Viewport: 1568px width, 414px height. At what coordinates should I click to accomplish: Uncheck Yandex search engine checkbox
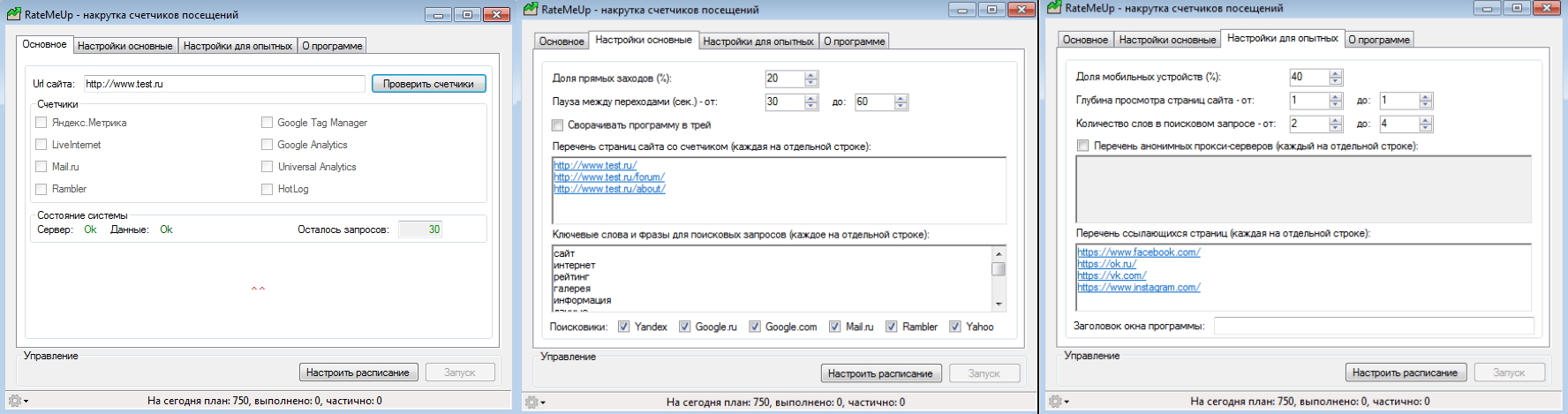click(x=624, y=327)
